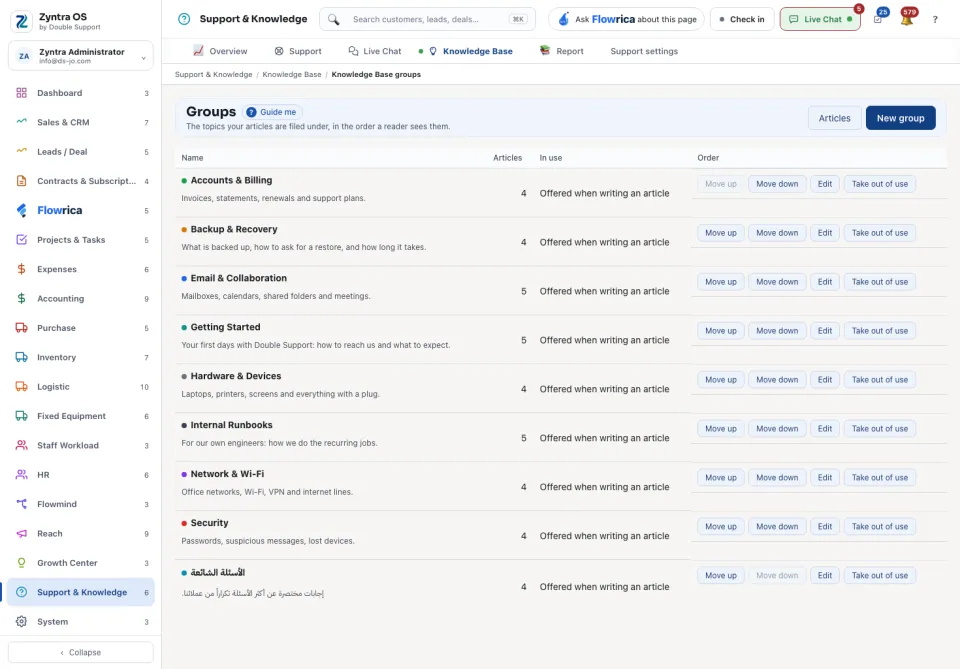Viewport: 960px width, 669px height.
Task: Collapse the sidebar
Action: click(81, 652)
